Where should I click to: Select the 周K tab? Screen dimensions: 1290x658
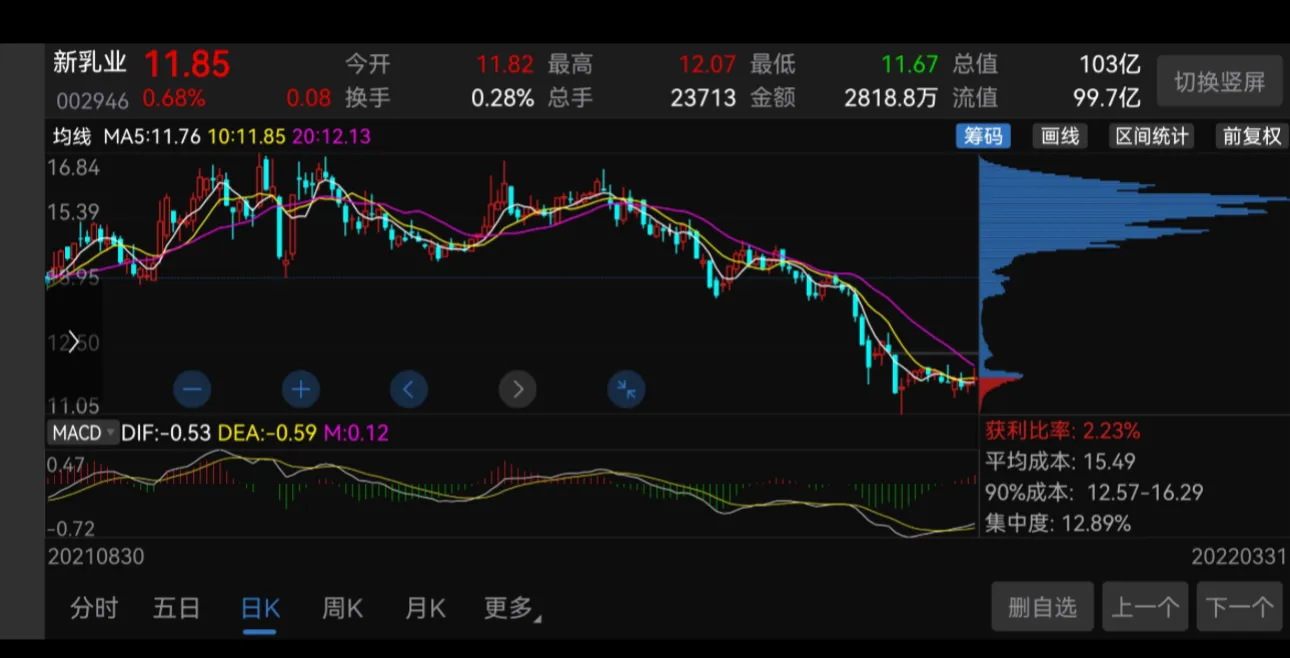click(342, 608)
